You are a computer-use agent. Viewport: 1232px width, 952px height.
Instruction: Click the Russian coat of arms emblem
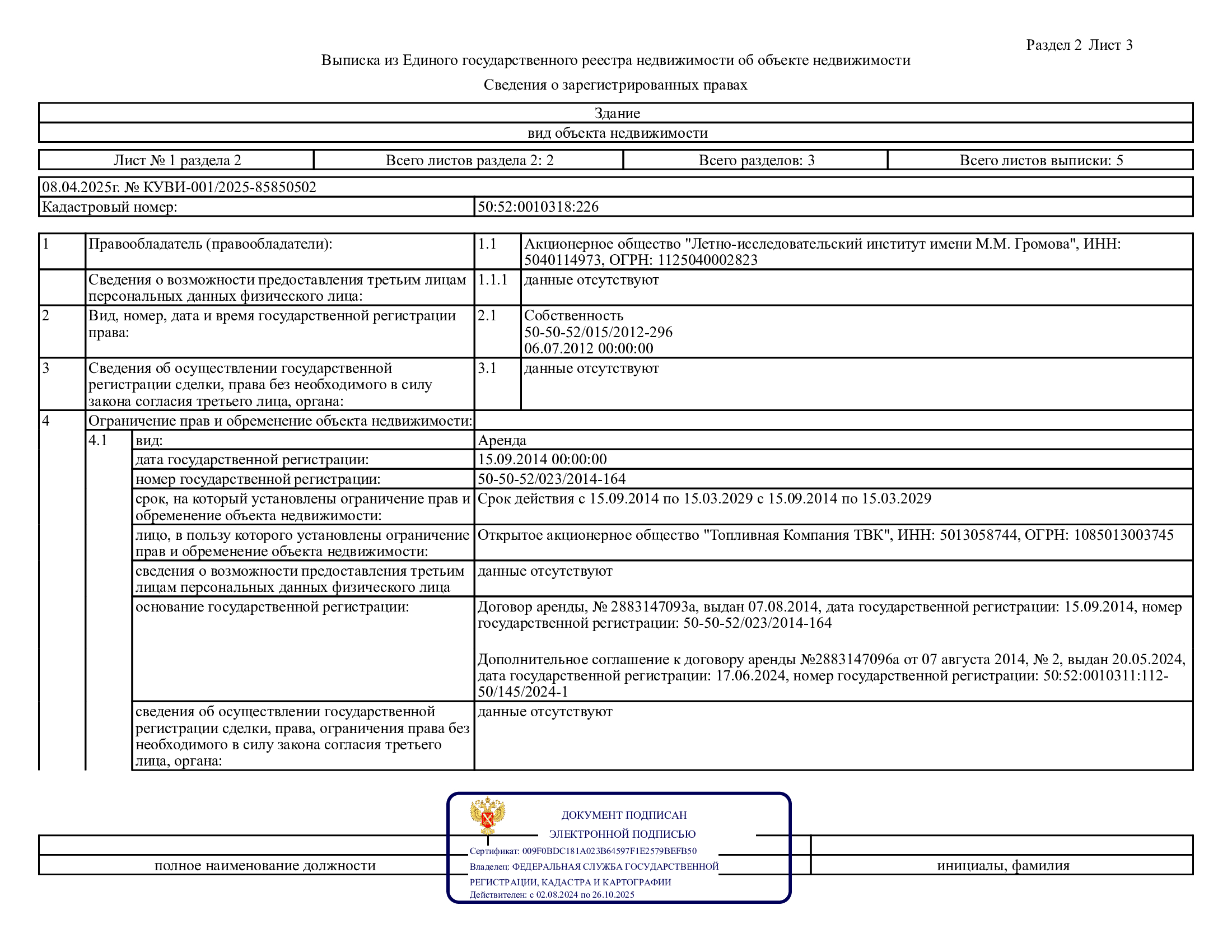point(487,814)
